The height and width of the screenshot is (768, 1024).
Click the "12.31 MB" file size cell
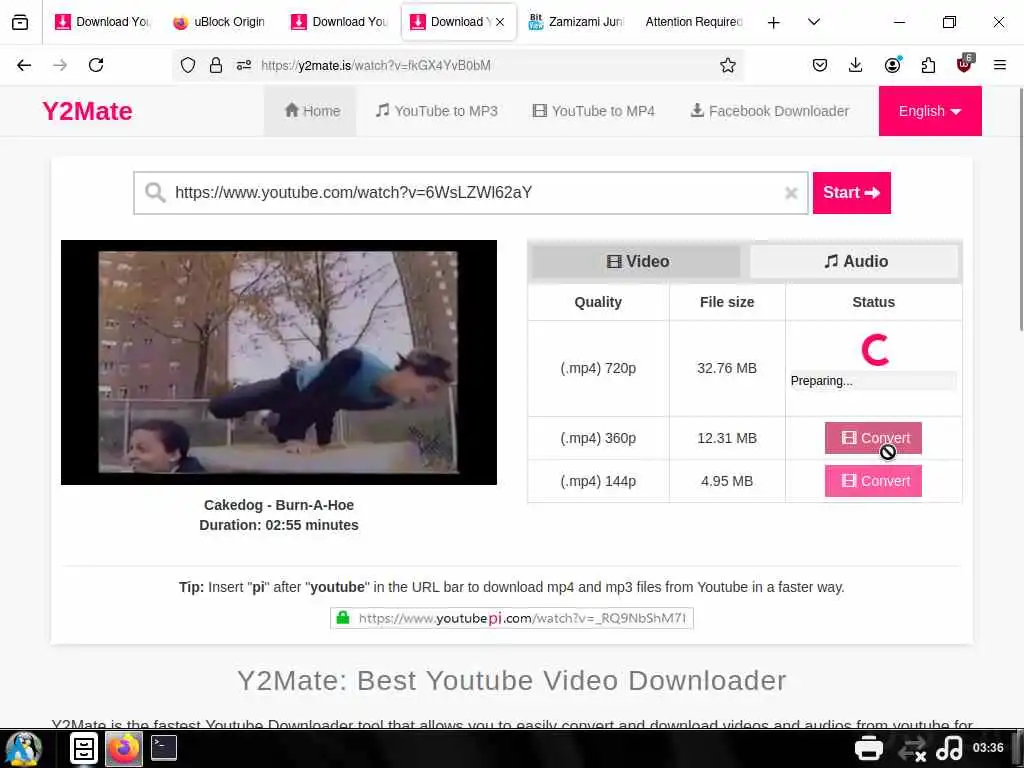tap(727, 438)
